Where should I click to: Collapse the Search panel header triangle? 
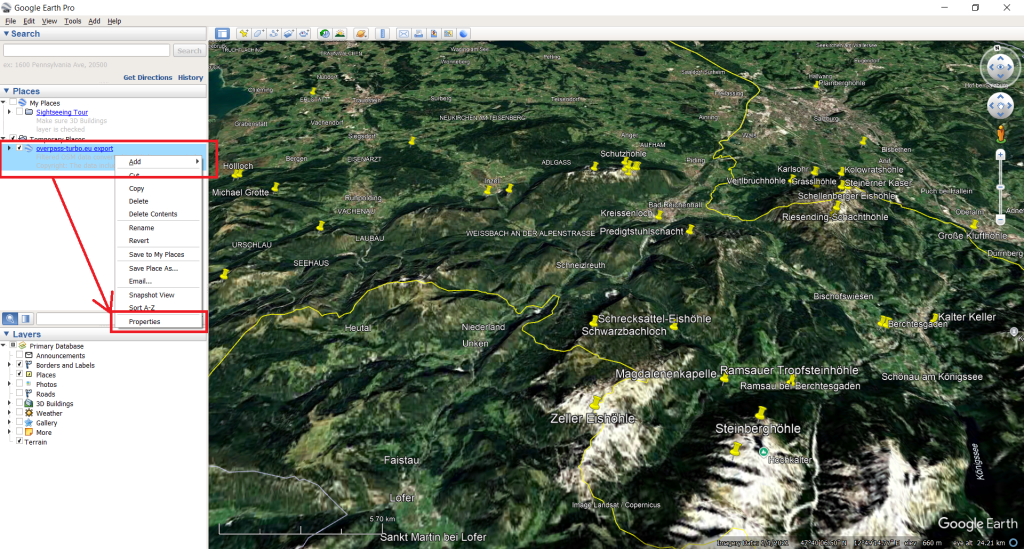(7, 33)
